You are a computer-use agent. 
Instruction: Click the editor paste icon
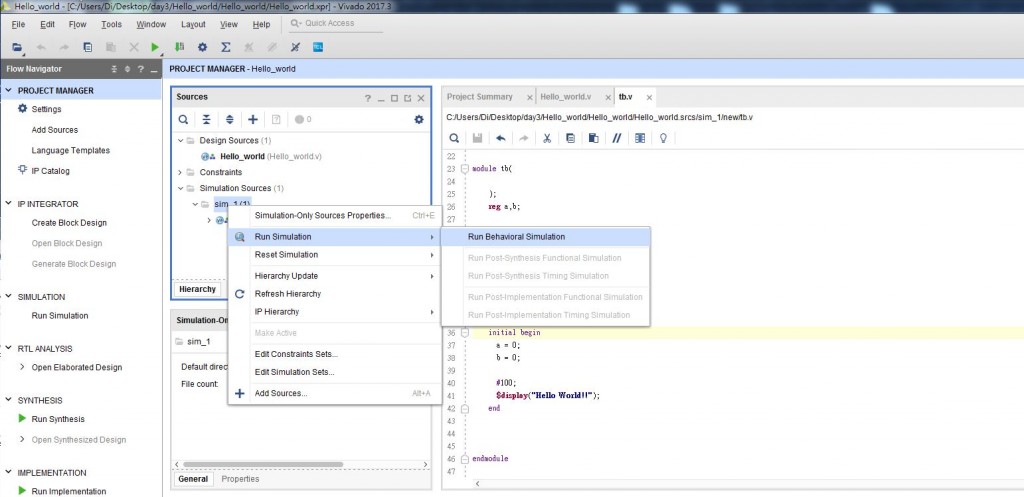(594, 138)
